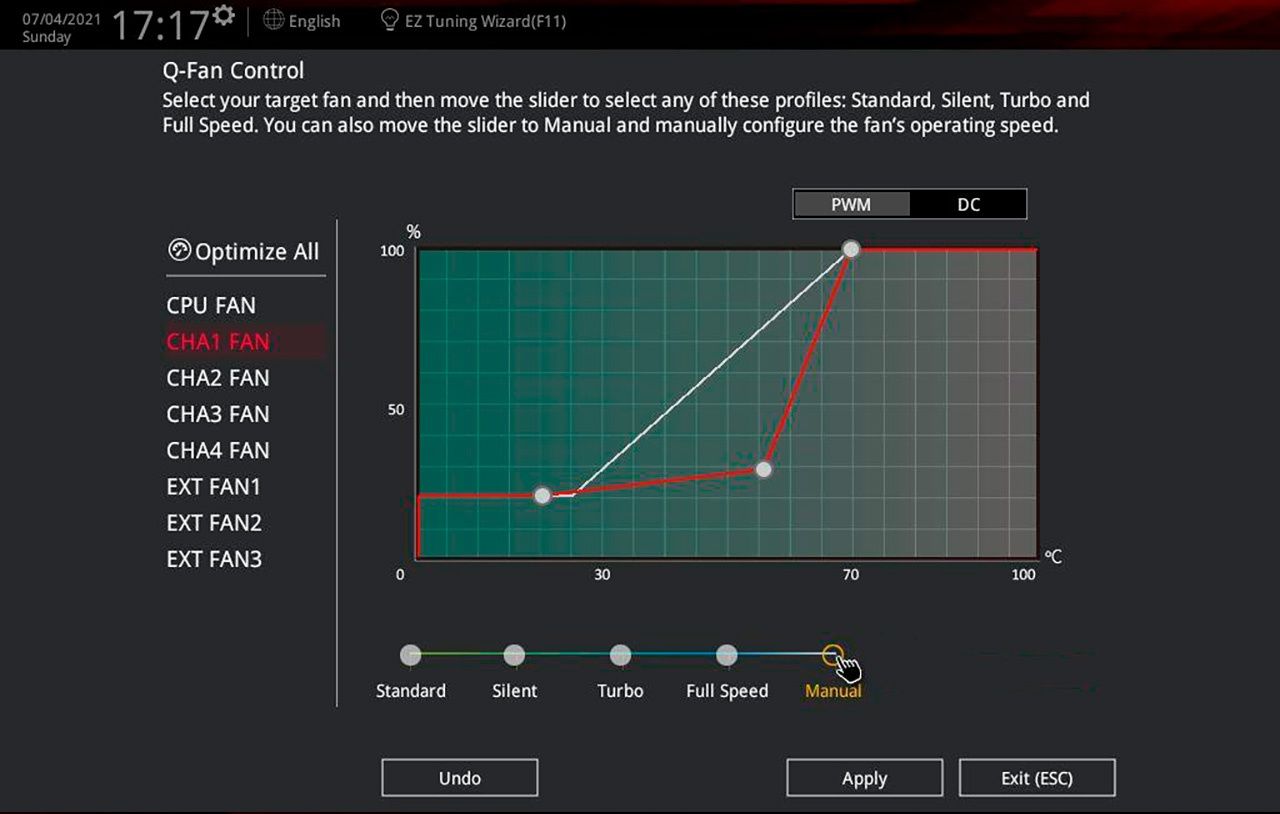Viewport: 1280px width, 814px height.
Task: Choose EXT FAN1 from the list
Action: tap(214, 487)
